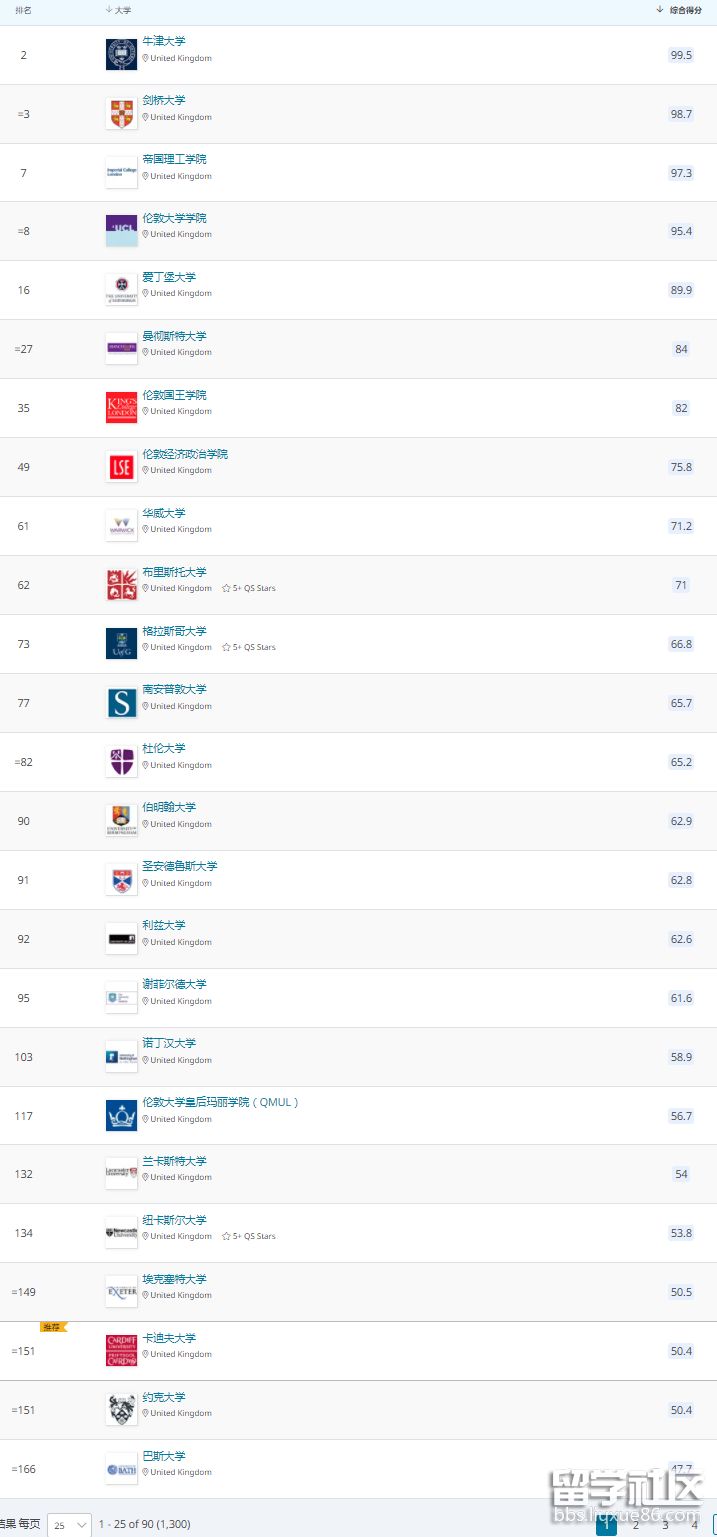Click the 排名 column header

[23, 10]
